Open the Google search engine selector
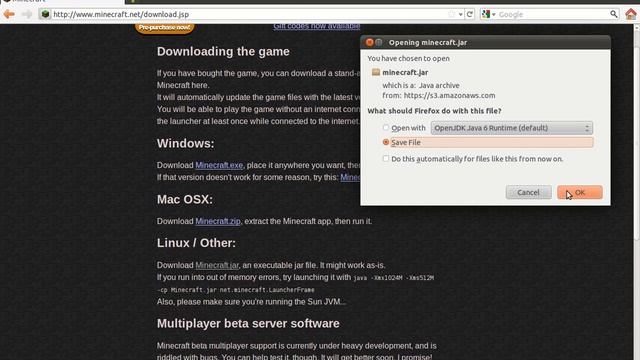The image size is (640, 360). coord(488,14)
